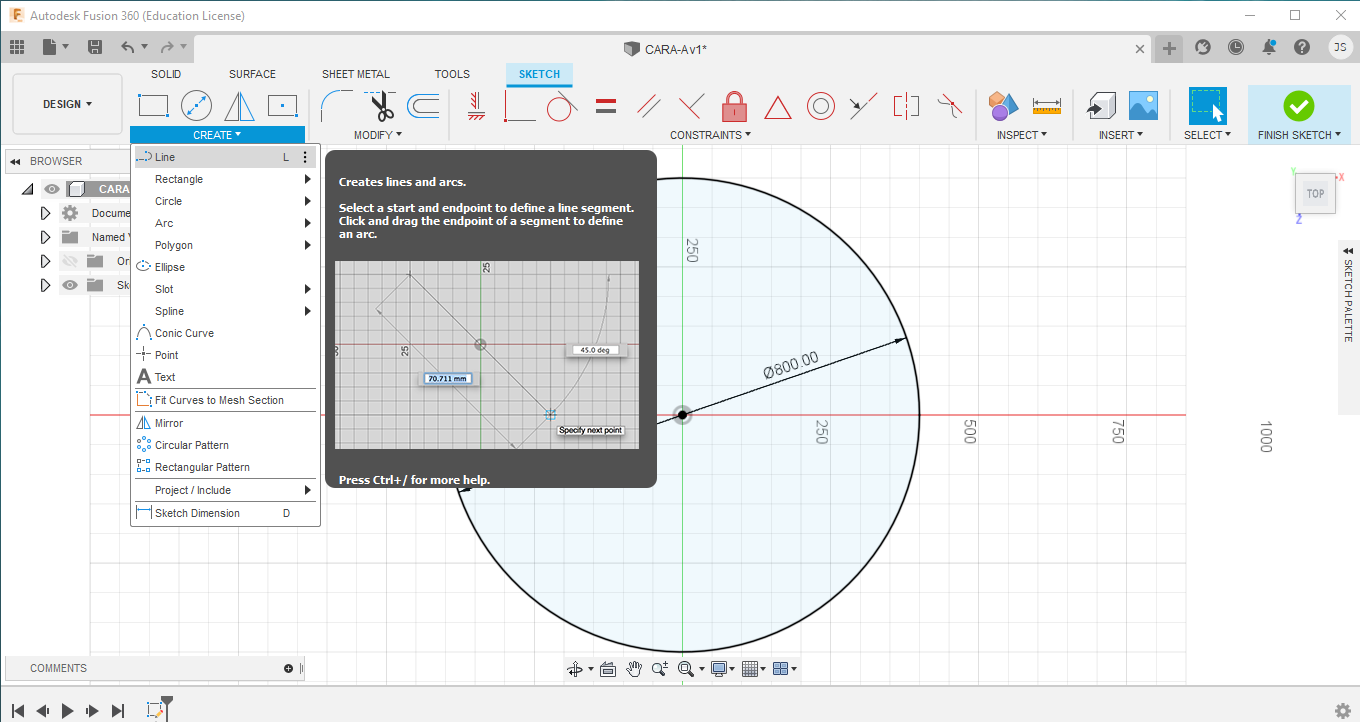Apply the Concentric constraint

coord(821,105)
